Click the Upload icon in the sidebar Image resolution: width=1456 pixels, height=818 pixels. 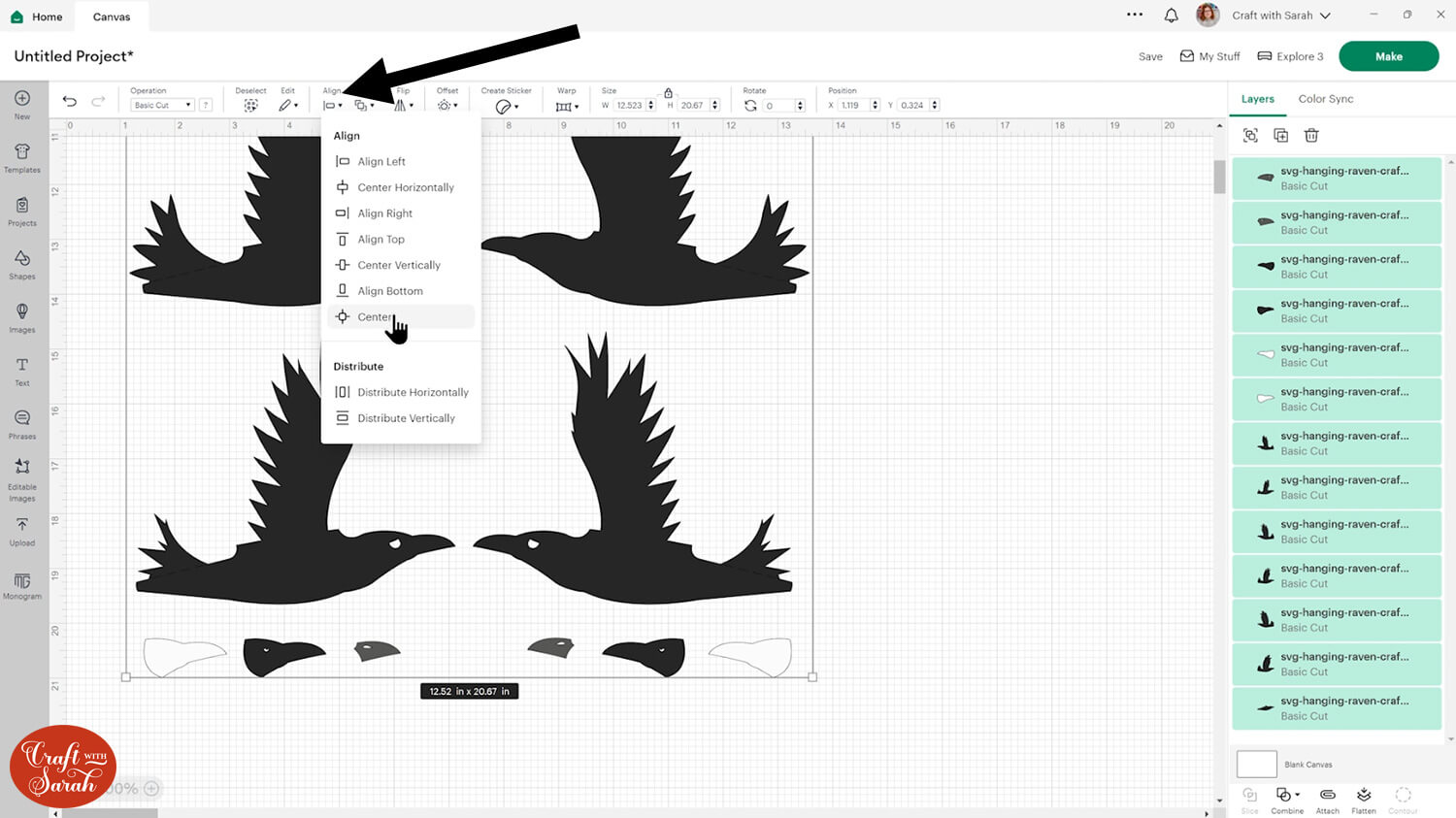pyautogui.click(x=22, y=530)
